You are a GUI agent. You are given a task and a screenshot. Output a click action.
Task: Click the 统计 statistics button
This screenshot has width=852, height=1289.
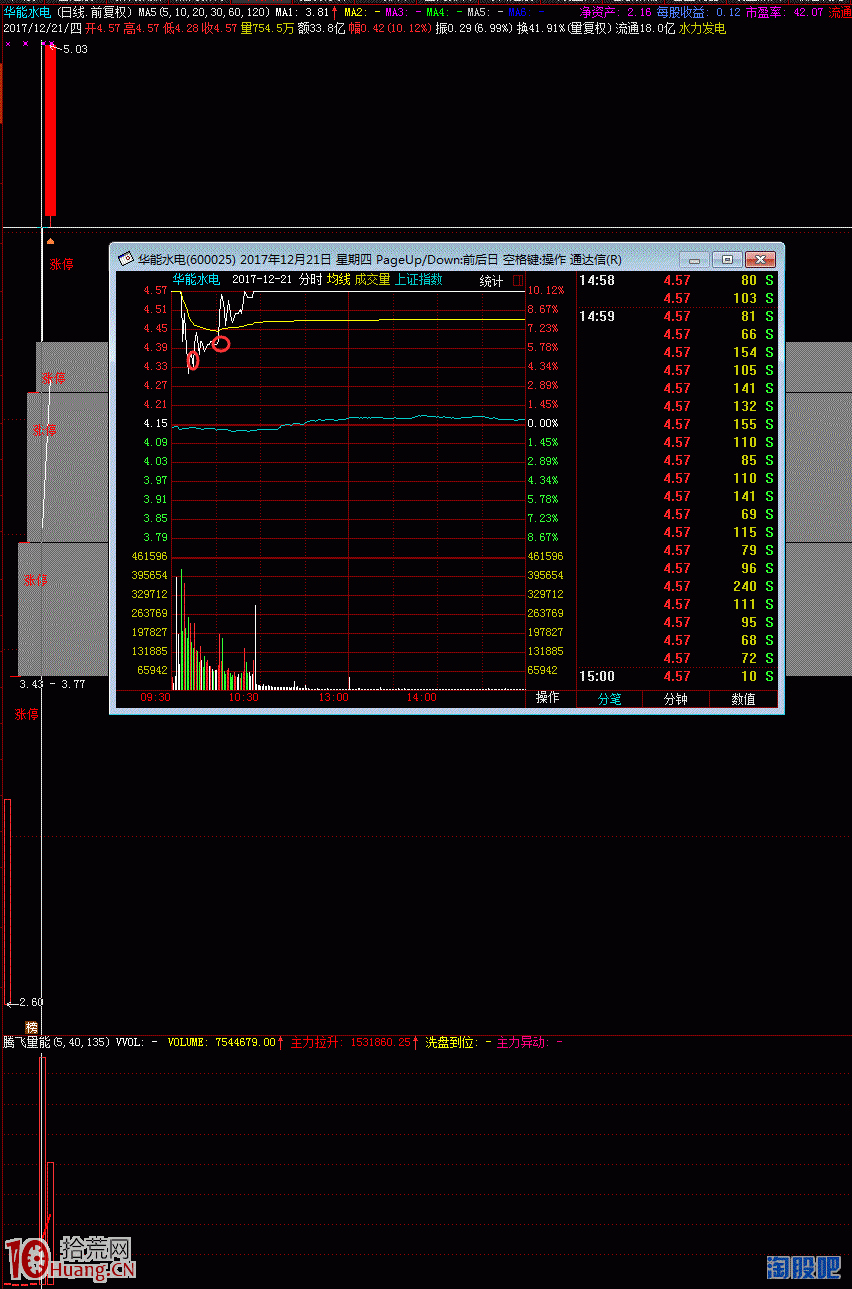tap(491, 281)
